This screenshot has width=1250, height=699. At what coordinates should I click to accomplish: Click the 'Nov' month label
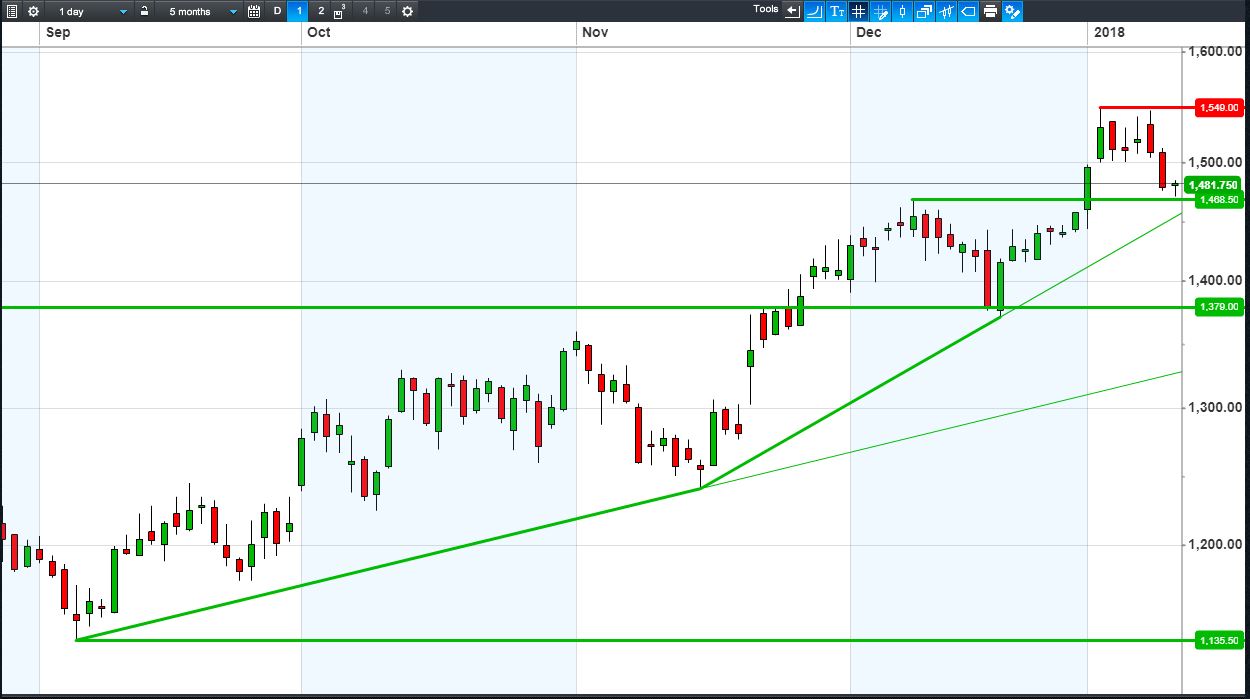tap(596, 33)
